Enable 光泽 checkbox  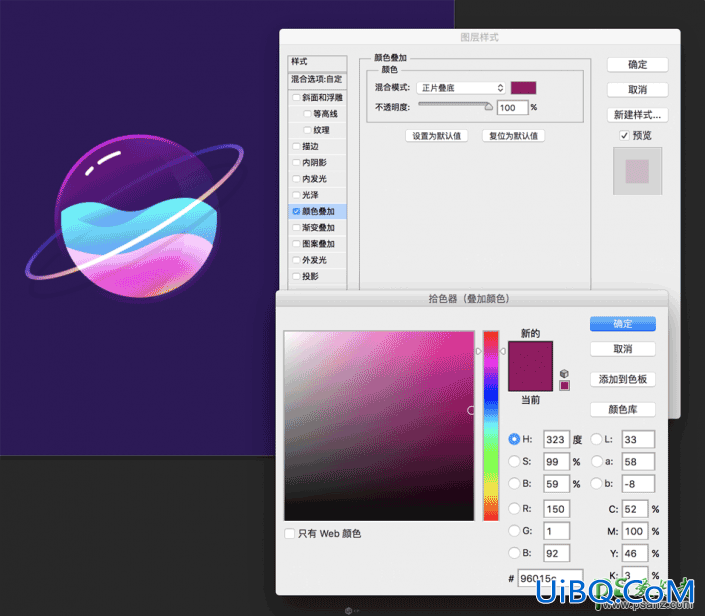pos(296,195)
